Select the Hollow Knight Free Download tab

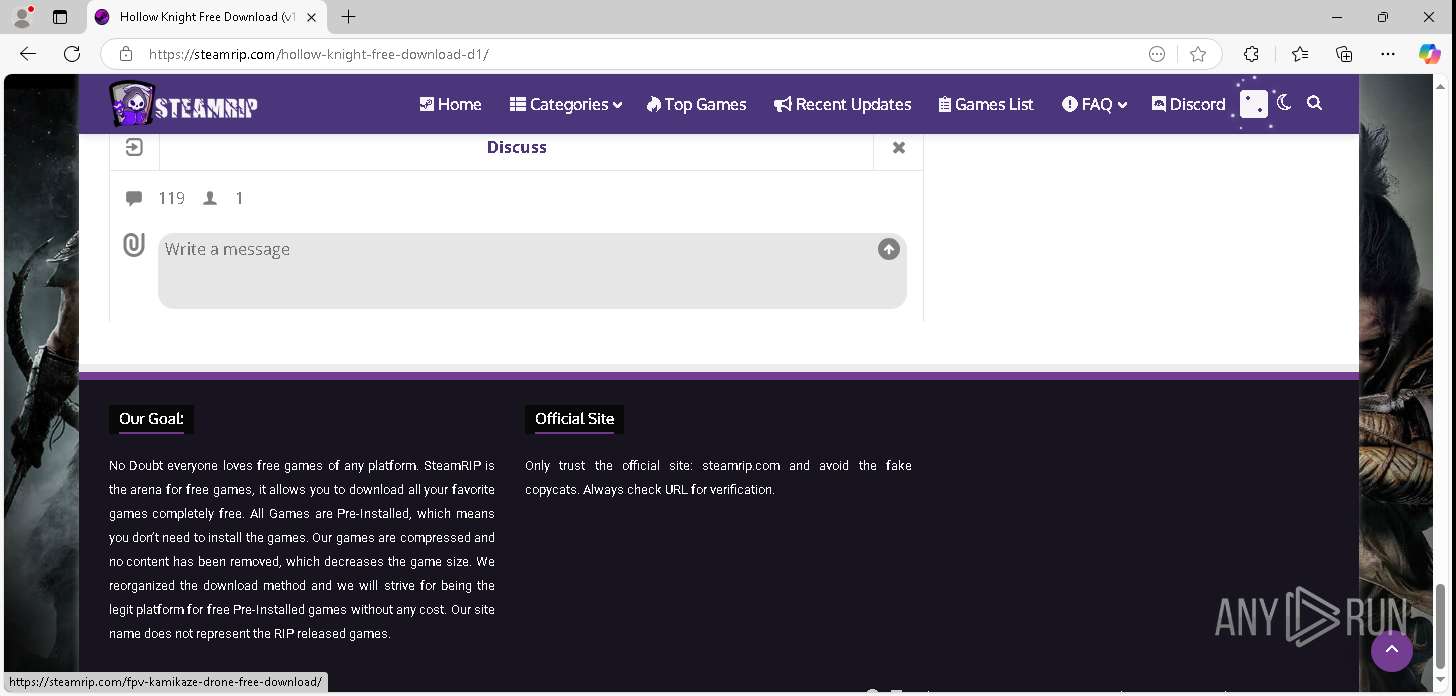206,17
